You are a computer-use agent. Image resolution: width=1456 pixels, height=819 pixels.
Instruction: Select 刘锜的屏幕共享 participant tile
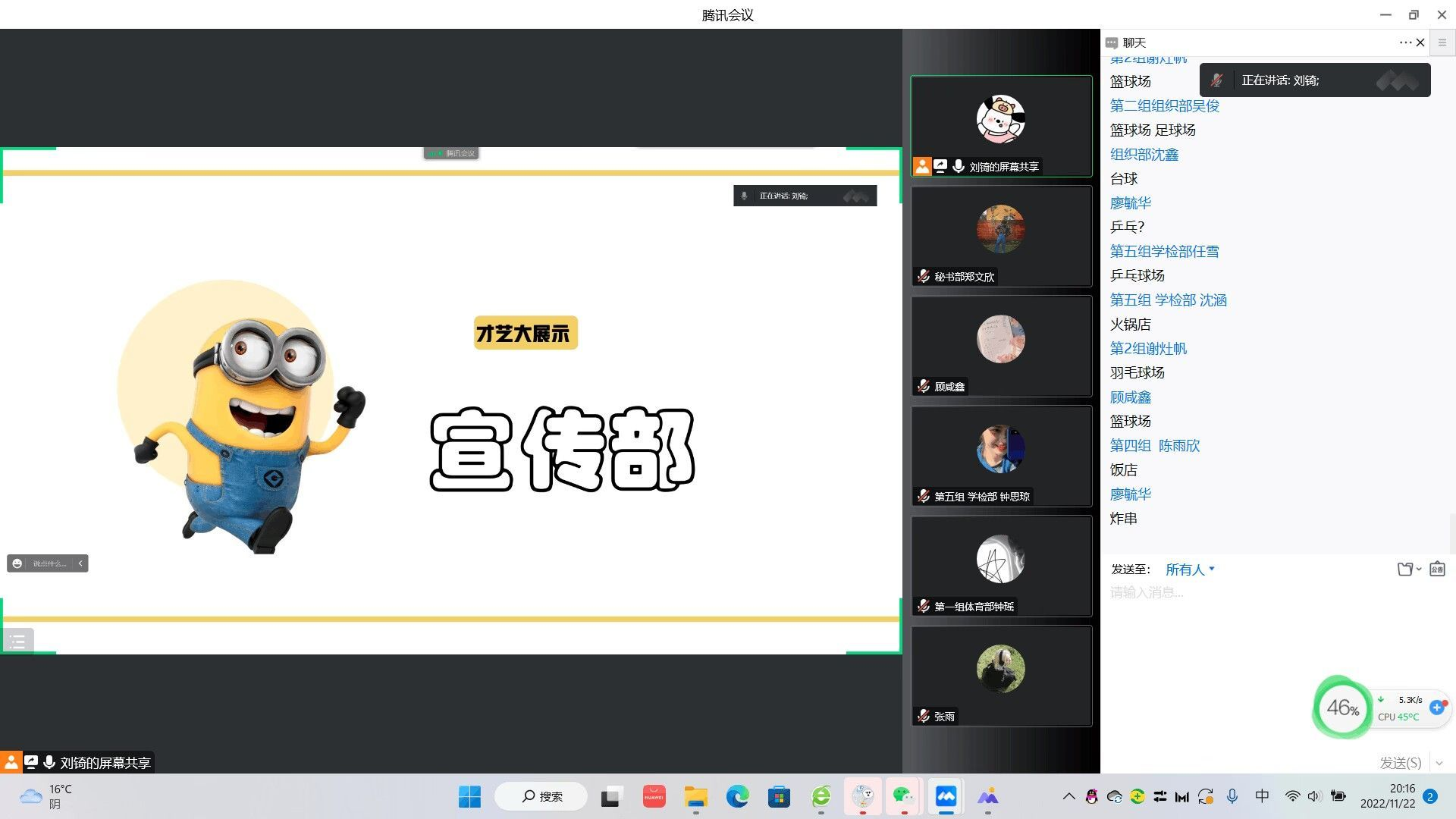click(1001, 127)
